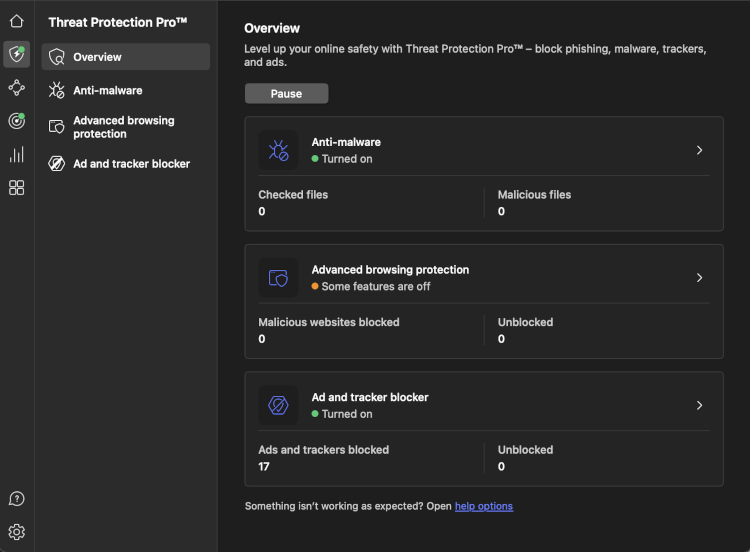Click Ad and tracker blocker card title
Screen dimensions: 750x552
coord(370,397)
